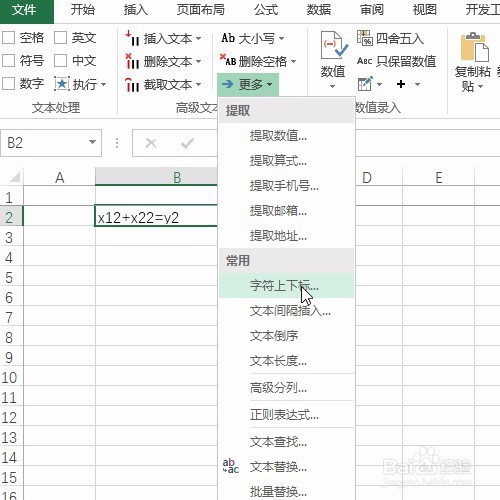Open the 执行 dropdown arrow
This screenshot has width=500, height=500.
(x=103, y=84)
